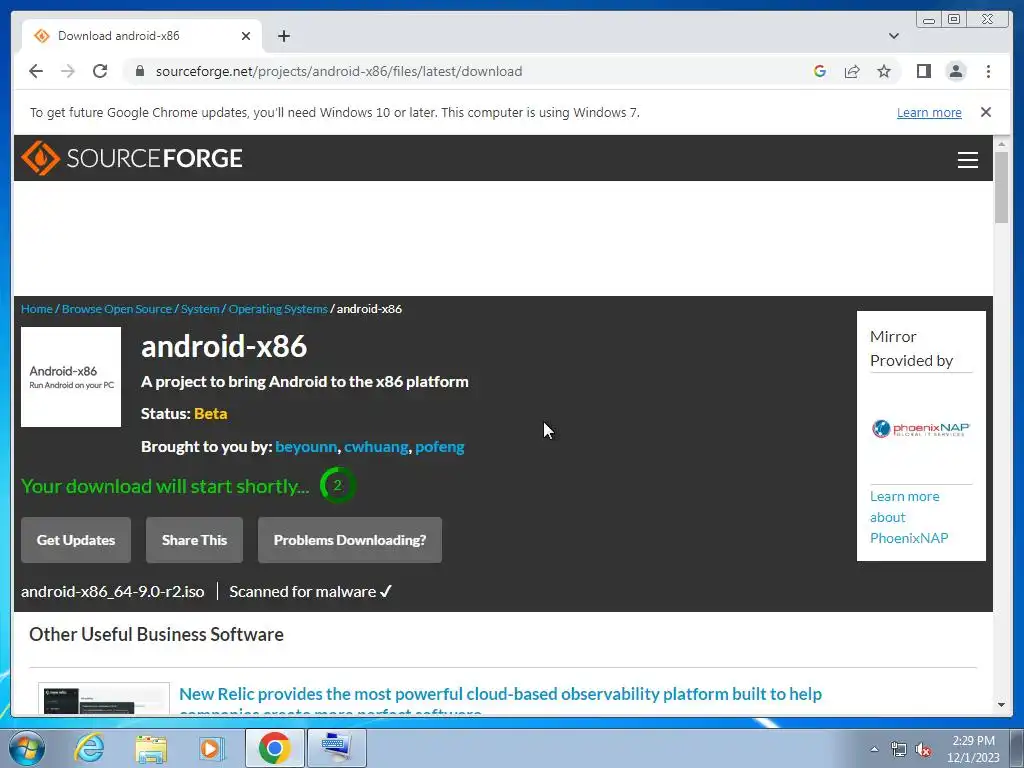Click the Android-x86 project logo thumbnail
This screenshot has height=768, width=1024.
click(x=71, y=377)
